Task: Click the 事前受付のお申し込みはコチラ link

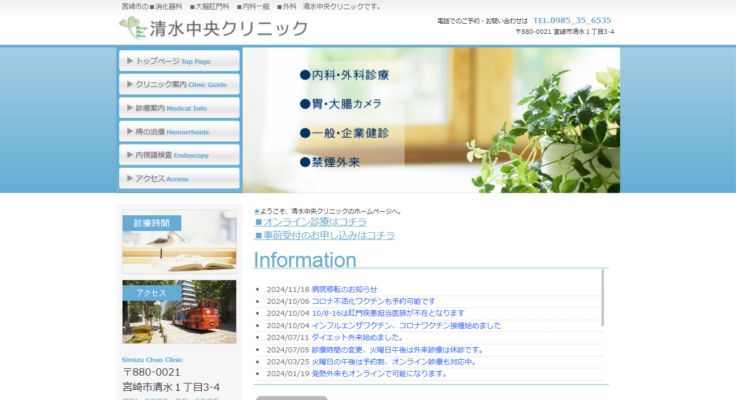Action: (324, 235)
